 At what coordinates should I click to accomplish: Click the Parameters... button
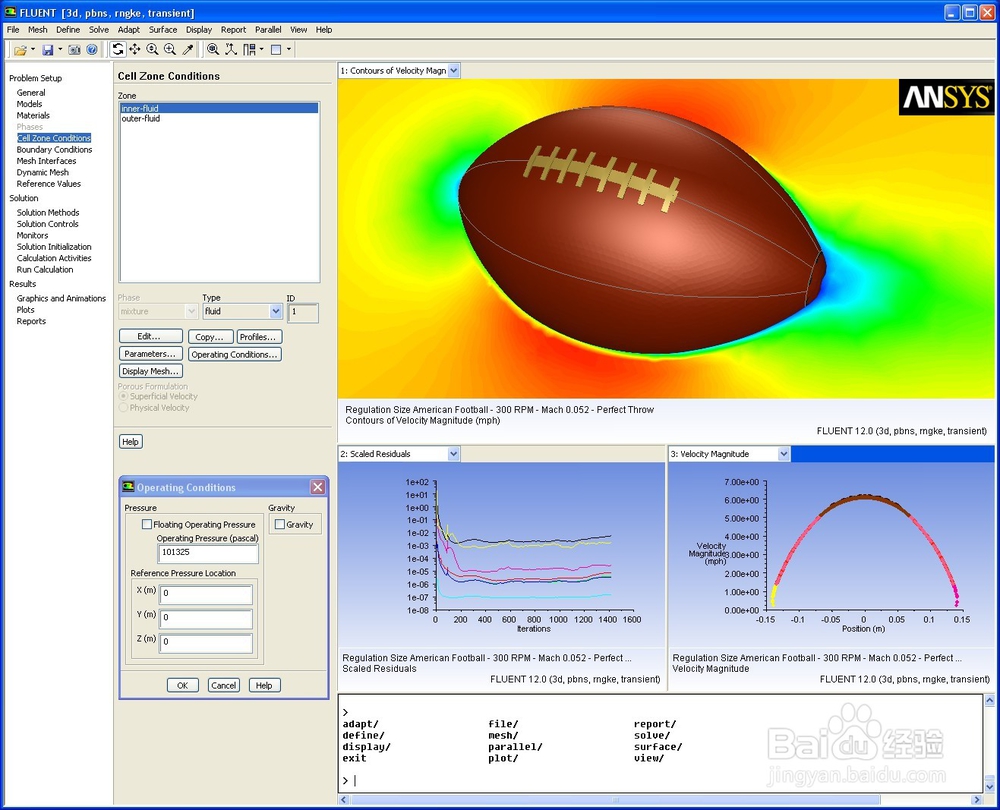tap(151, 353)
